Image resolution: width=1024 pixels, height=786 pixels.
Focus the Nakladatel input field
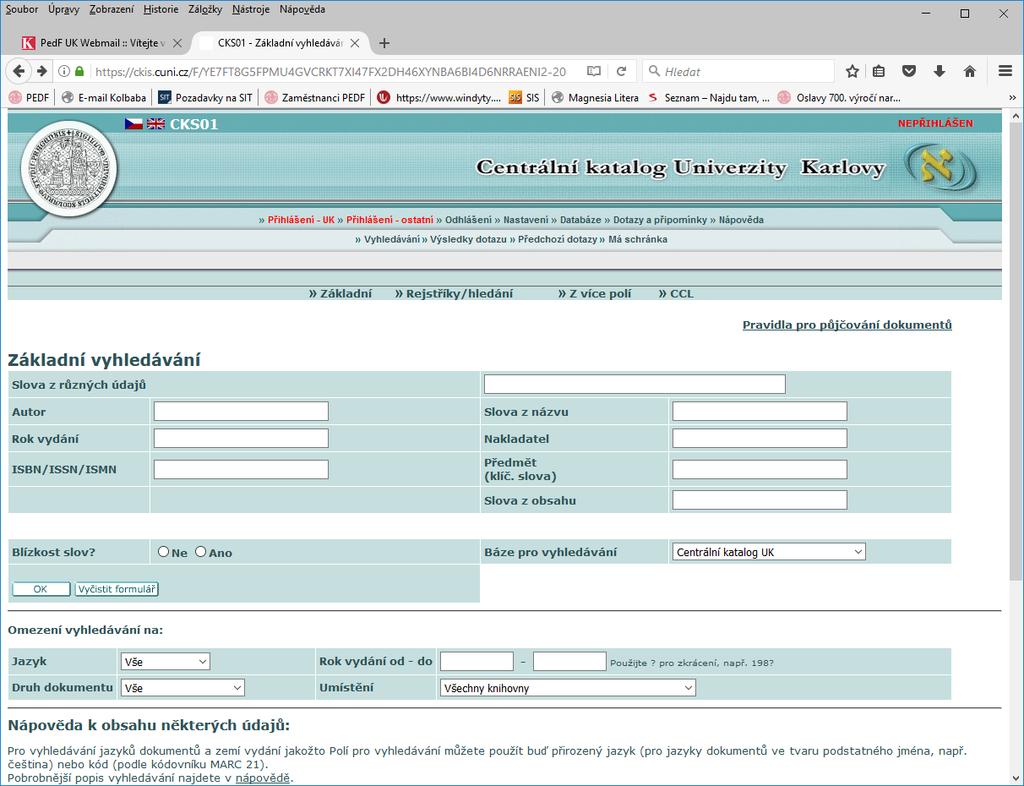(x=760, y=438)
